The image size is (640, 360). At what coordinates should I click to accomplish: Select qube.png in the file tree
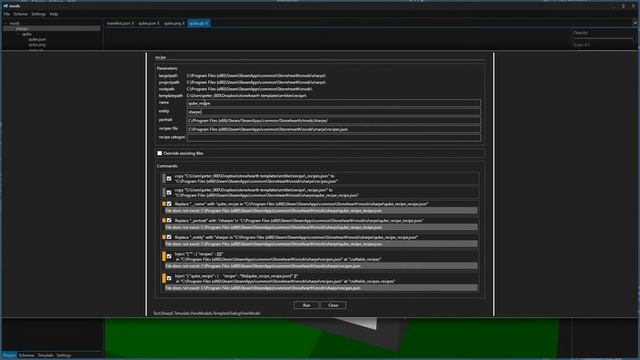coord(37,44)
